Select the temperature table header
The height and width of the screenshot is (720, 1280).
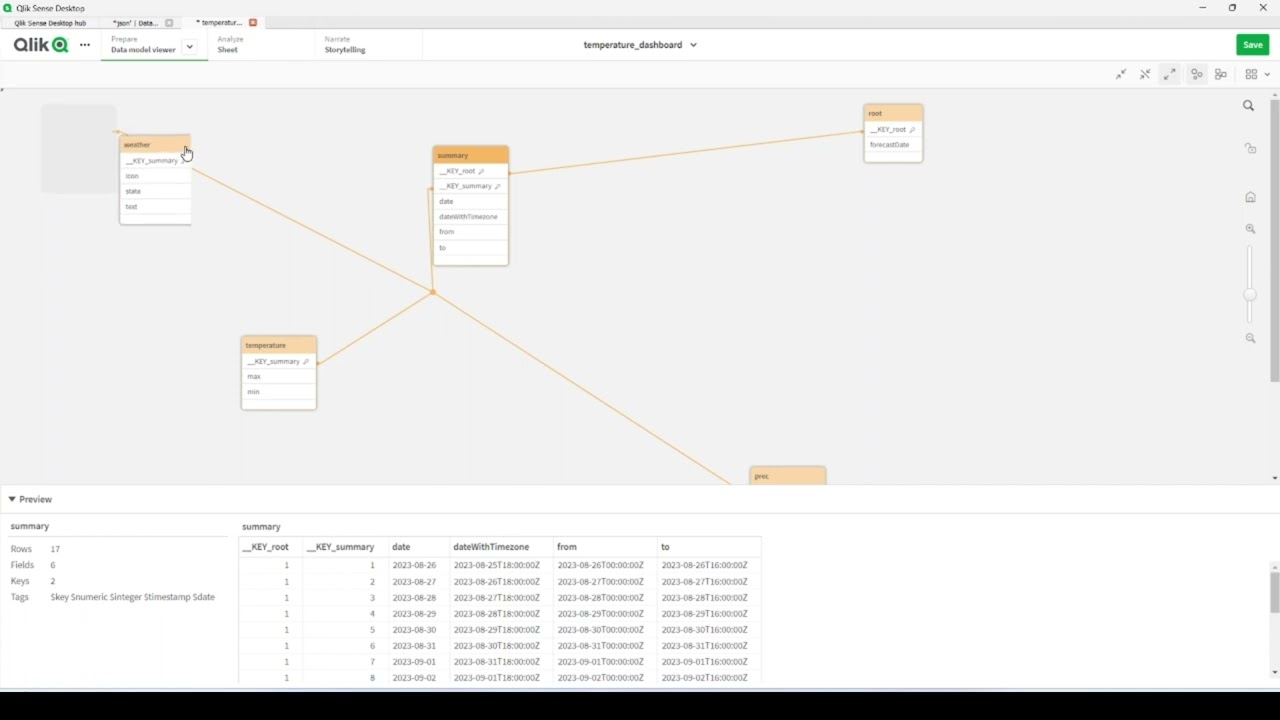click(x=279, y=345)
